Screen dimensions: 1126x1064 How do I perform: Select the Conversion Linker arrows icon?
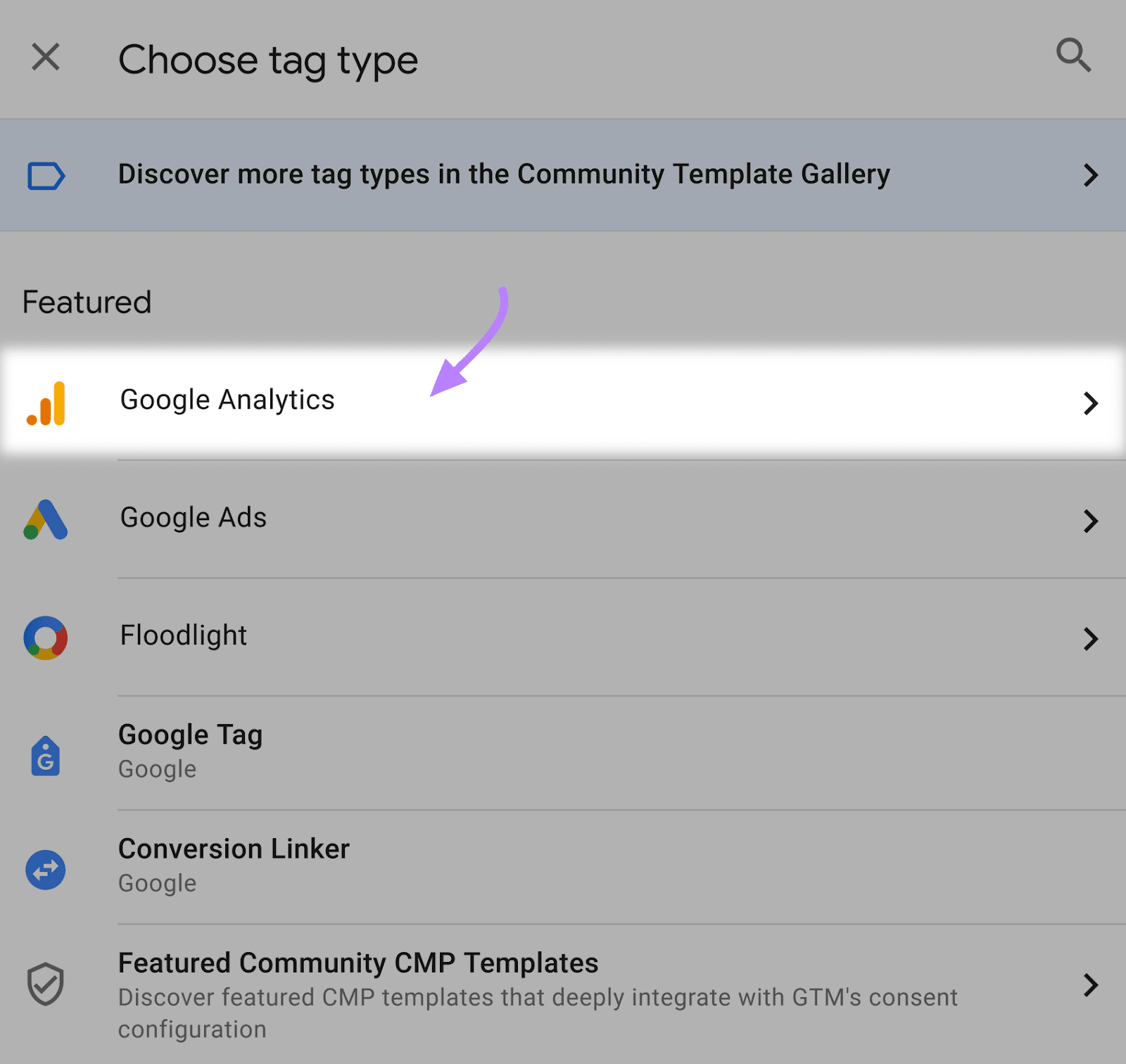pos(45,868)
